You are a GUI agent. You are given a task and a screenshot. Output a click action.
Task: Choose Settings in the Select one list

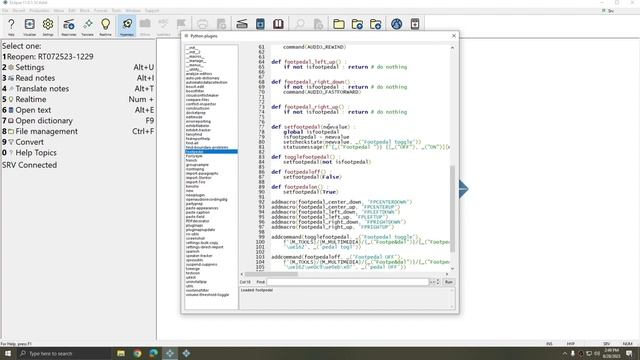(x=78, y=67)
